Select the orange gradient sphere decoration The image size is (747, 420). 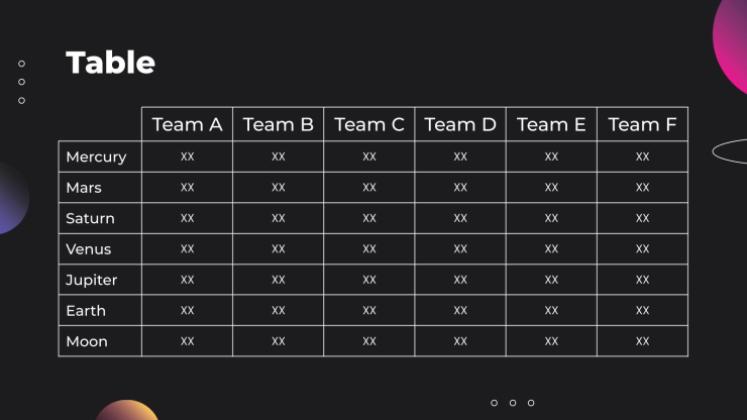click(127, 411)
